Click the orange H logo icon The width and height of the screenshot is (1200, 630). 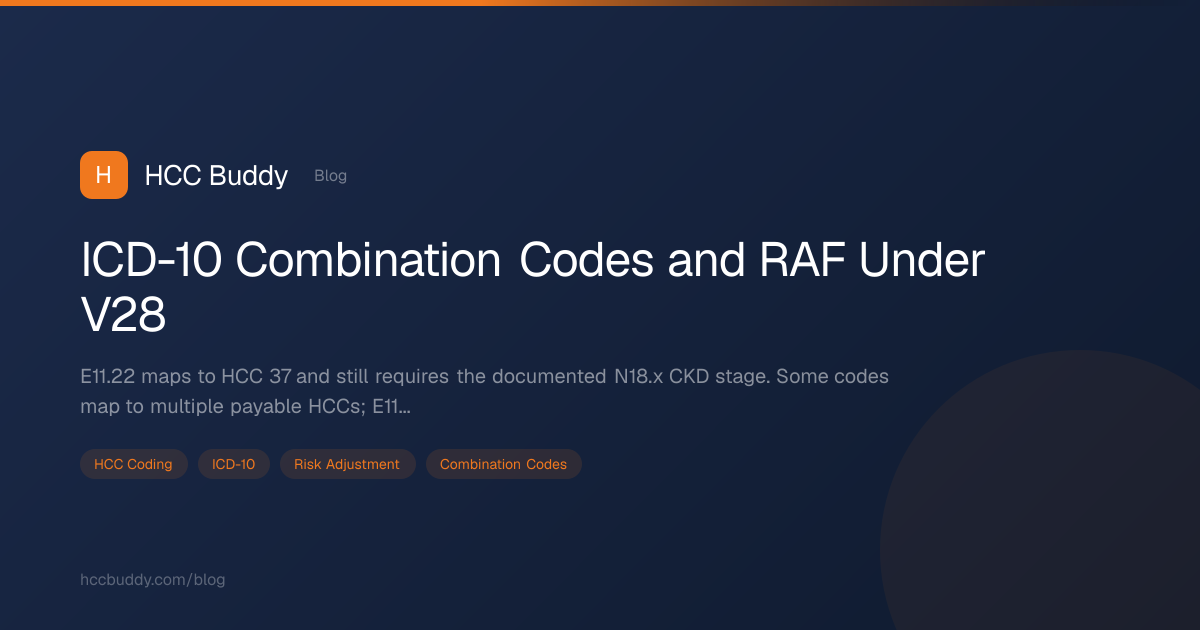(x=104, y=175)
